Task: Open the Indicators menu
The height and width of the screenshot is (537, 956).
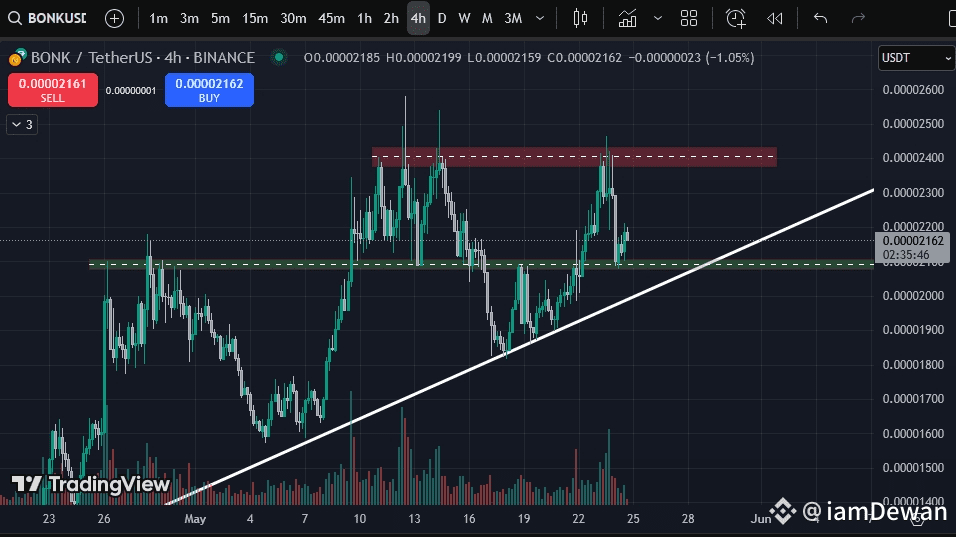Action: click(627, 18)
